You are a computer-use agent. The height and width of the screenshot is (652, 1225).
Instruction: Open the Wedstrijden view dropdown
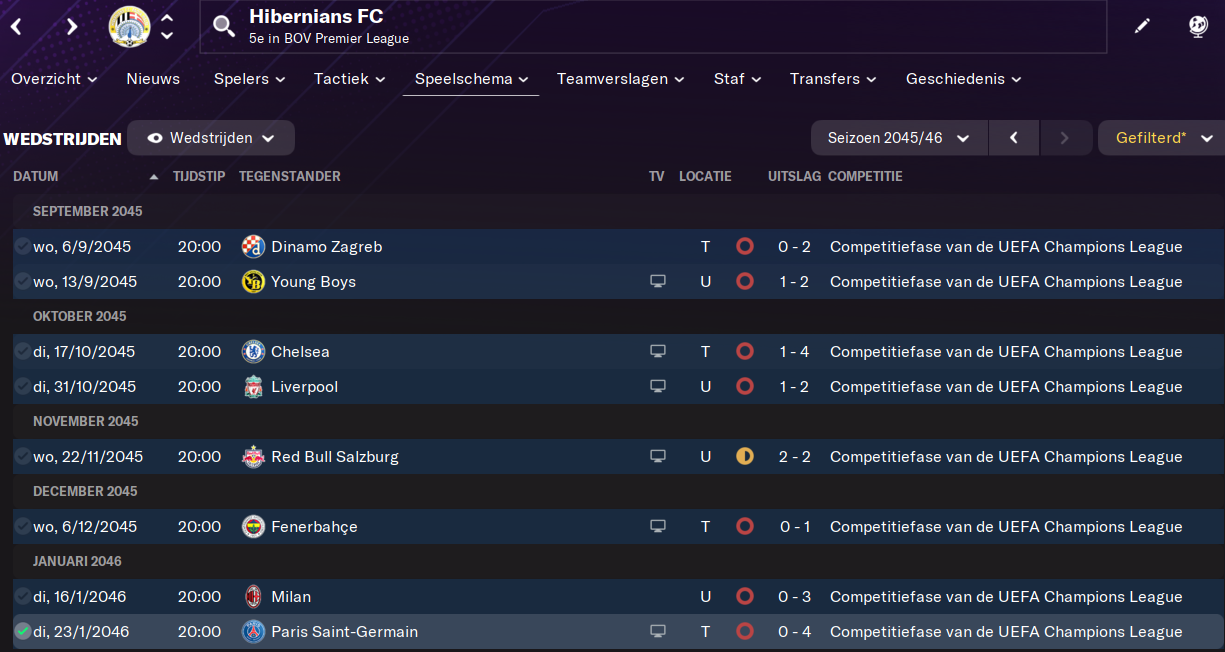[211, 138]
